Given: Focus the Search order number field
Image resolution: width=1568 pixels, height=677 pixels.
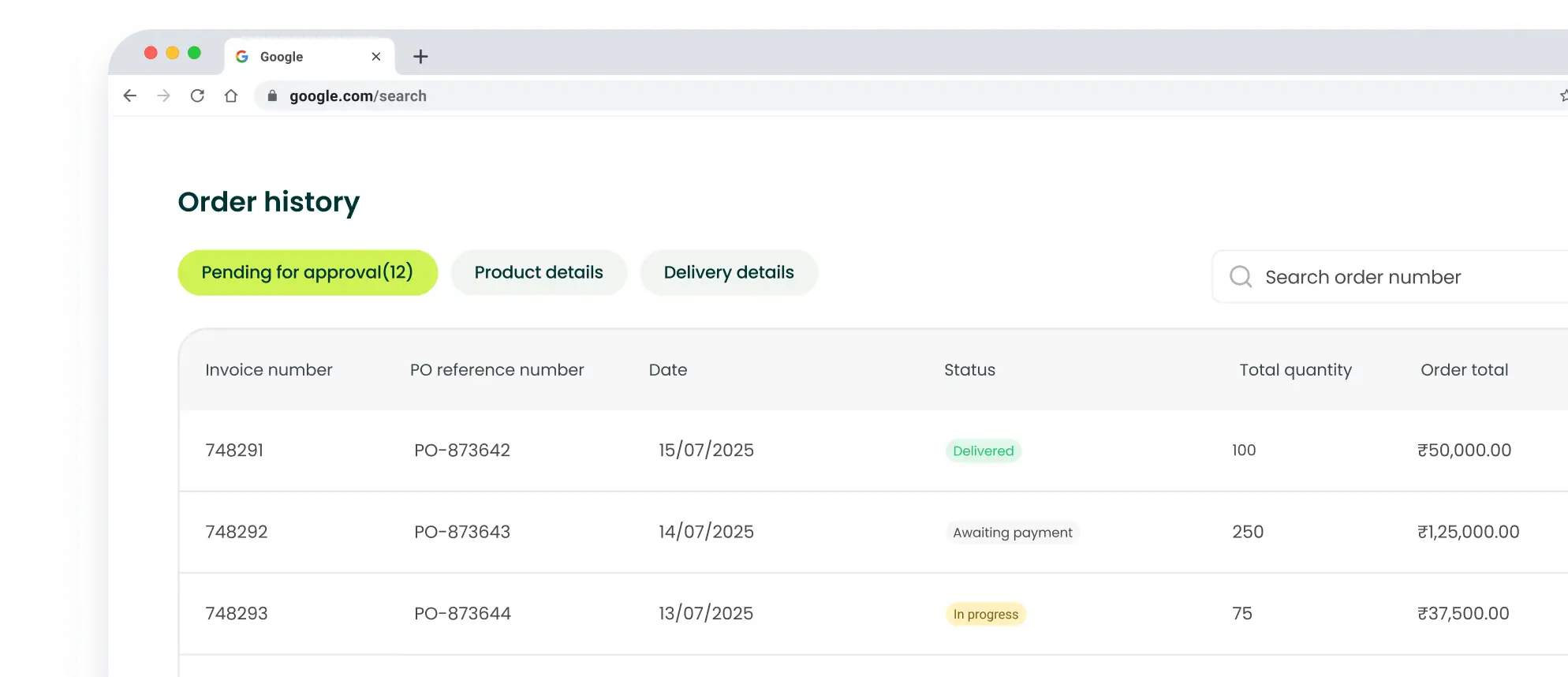Looking at the screenshot, I should click(1390, 276).
